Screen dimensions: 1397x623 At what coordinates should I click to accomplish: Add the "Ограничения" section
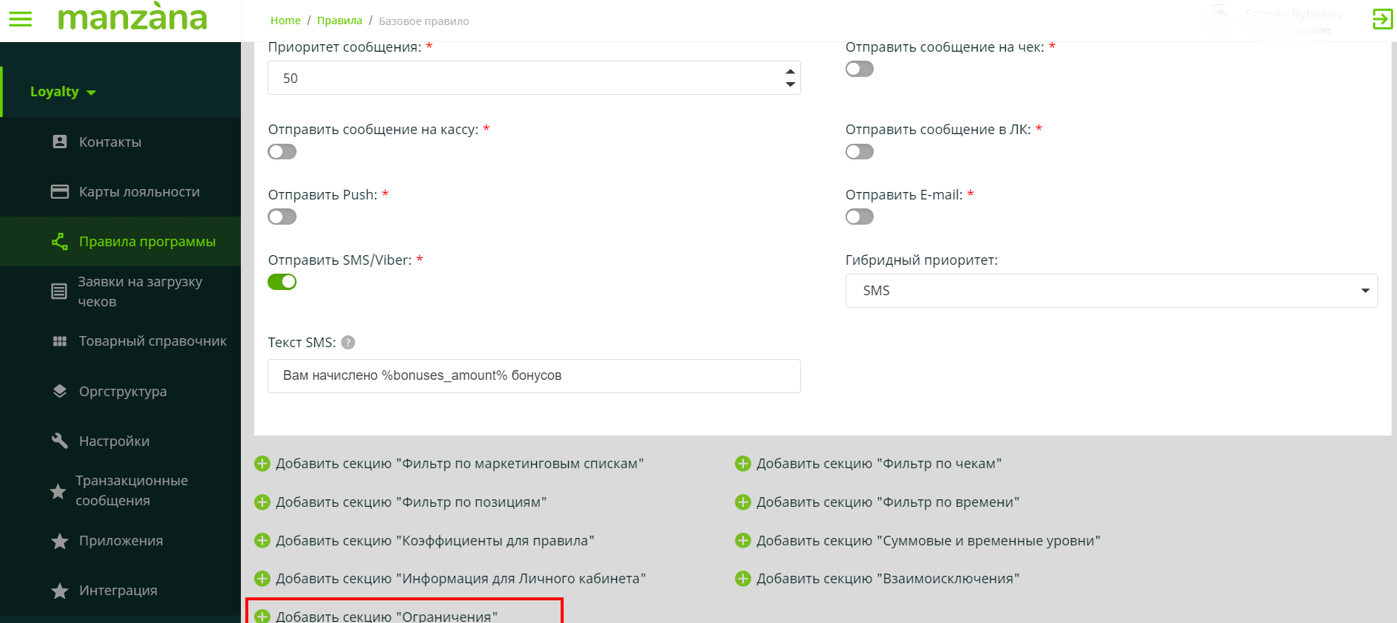point(386,616)
